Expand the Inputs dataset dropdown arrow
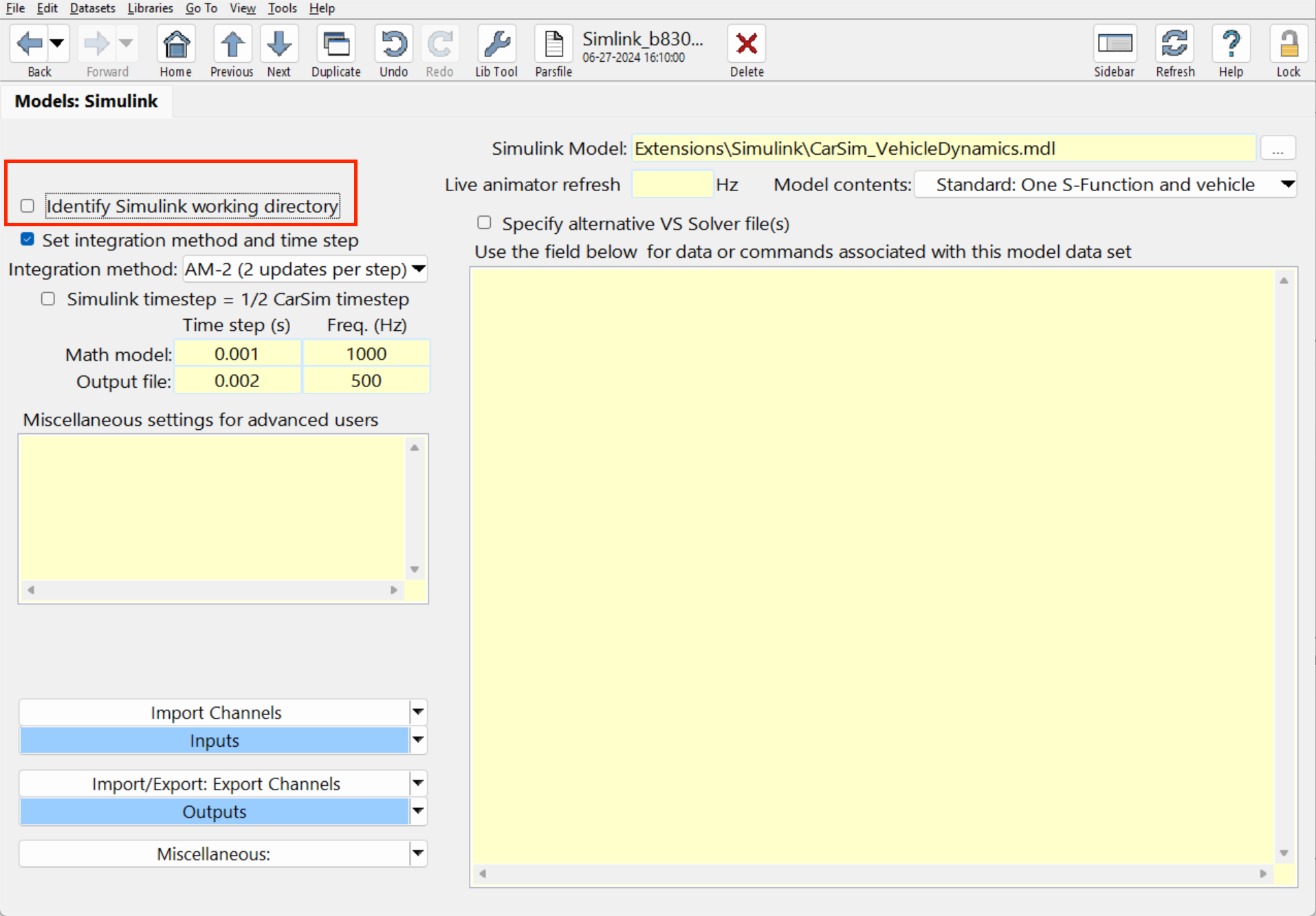1316x916 pixels. coord(418,740)
